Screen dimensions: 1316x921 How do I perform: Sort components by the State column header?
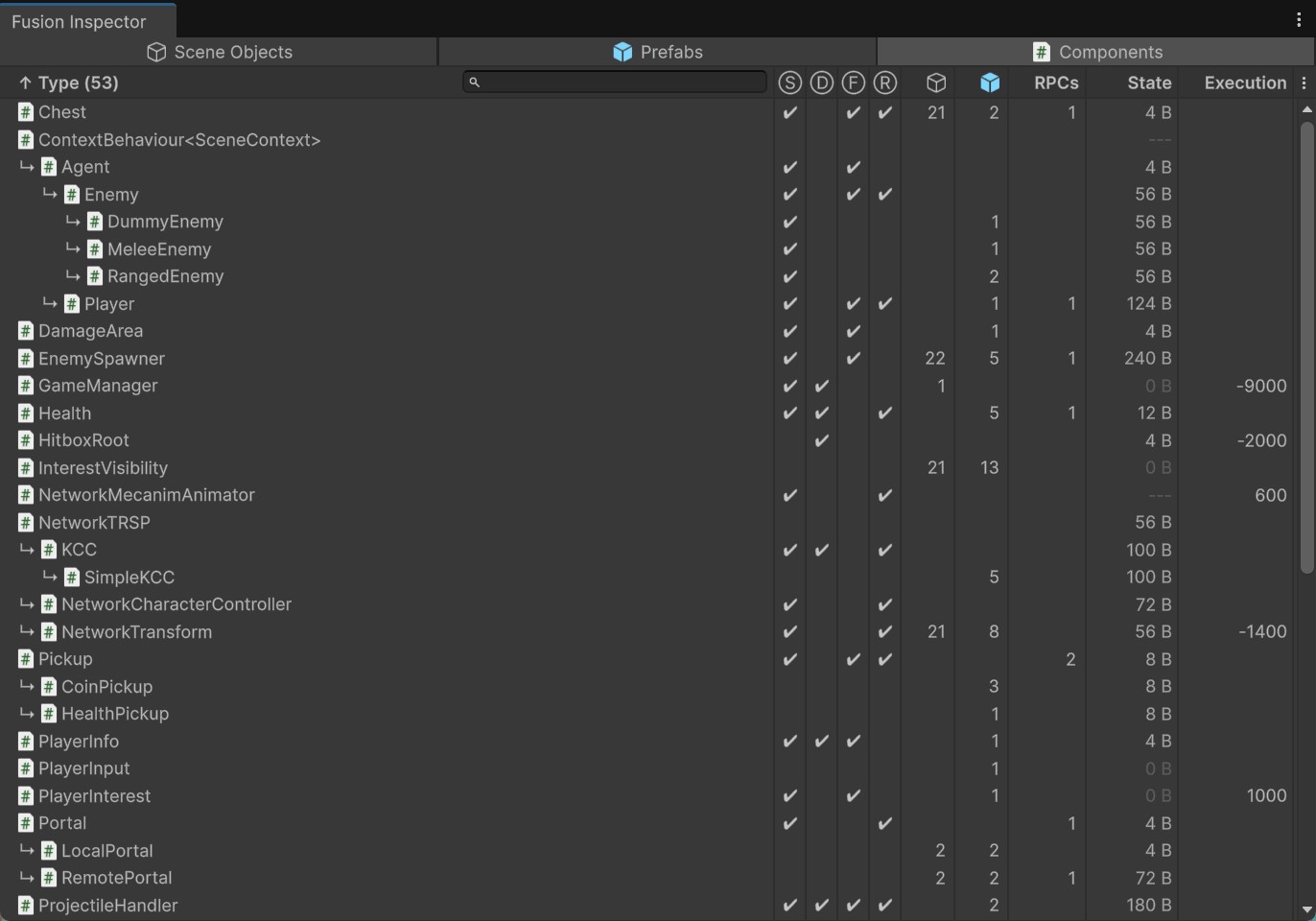pos(1148,83)
